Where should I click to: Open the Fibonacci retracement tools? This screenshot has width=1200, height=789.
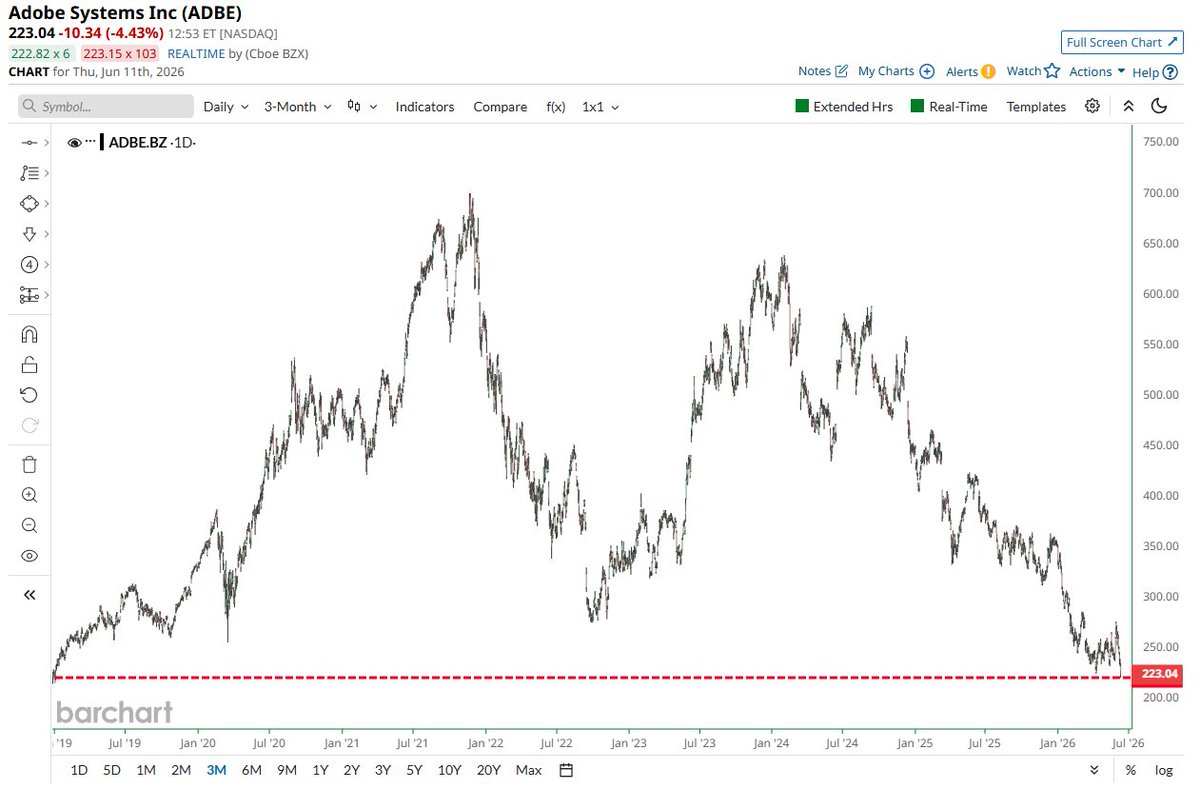click(29, 173)
